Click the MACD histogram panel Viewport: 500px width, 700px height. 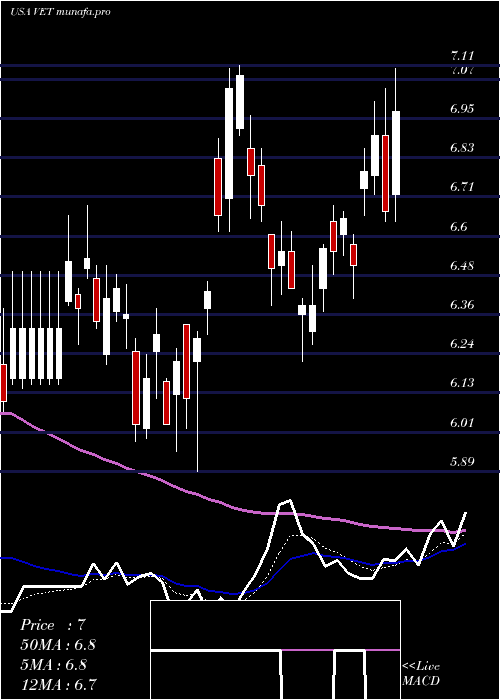point(275,650)
